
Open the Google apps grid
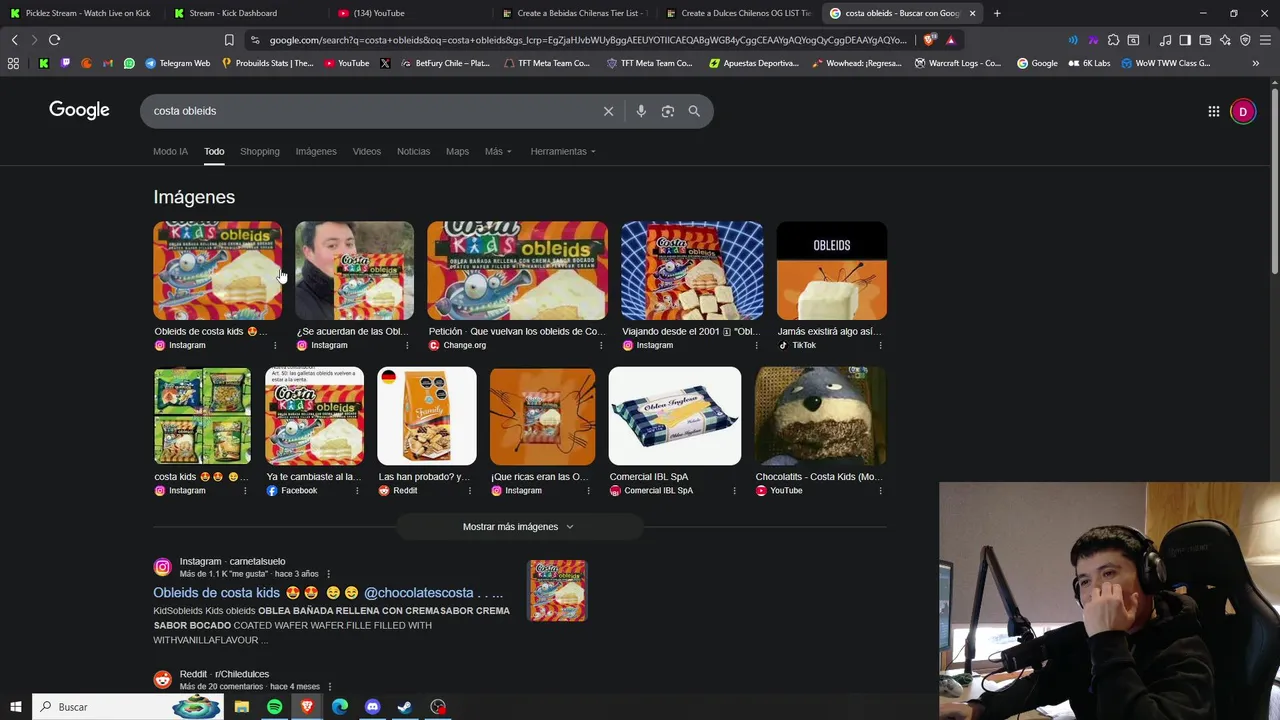1214,111
